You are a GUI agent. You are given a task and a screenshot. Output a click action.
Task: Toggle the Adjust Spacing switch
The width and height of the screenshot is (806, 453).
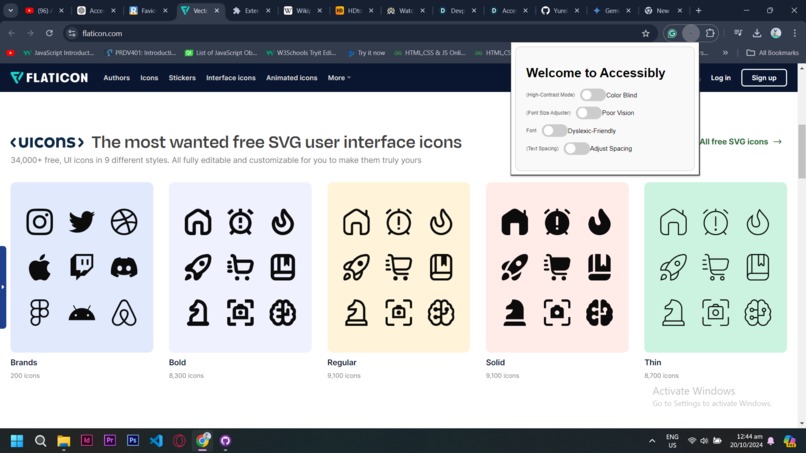(576, 149)
